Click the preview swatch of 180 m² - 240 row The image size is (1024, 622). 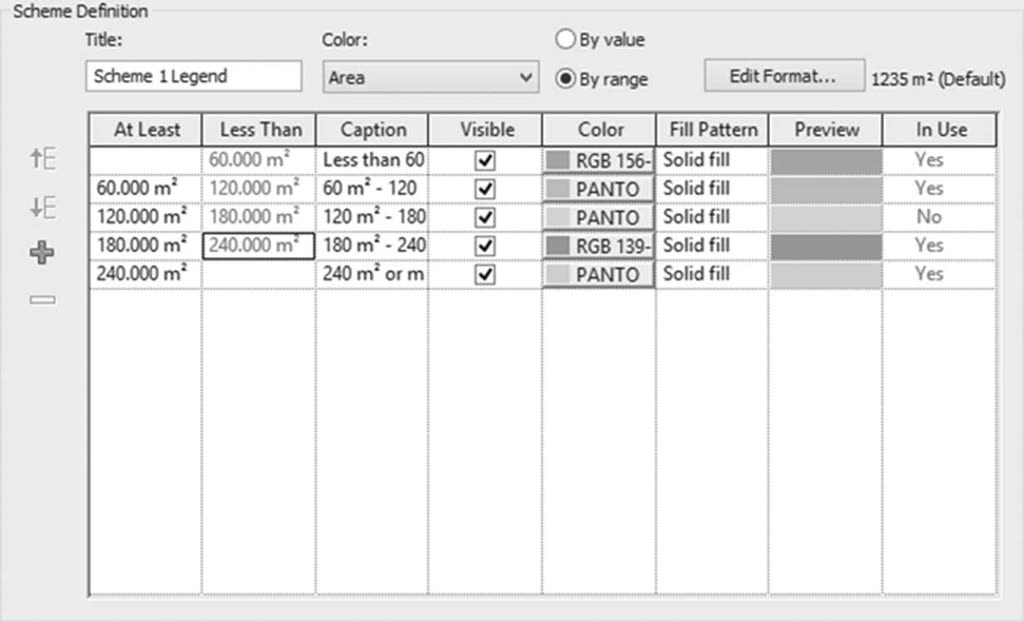pyautogui.click(x=826, y=246)
